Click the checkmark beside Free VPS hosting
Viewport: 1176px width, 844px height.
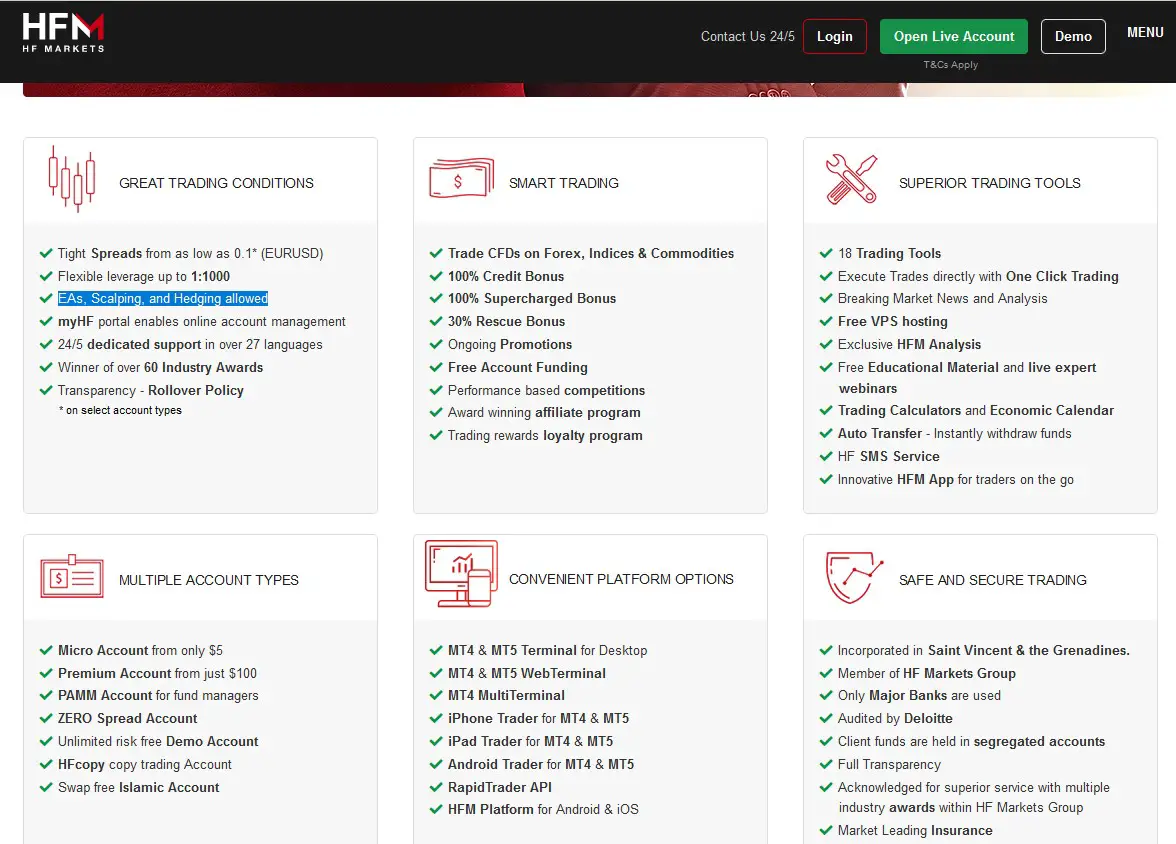[826, 321]
